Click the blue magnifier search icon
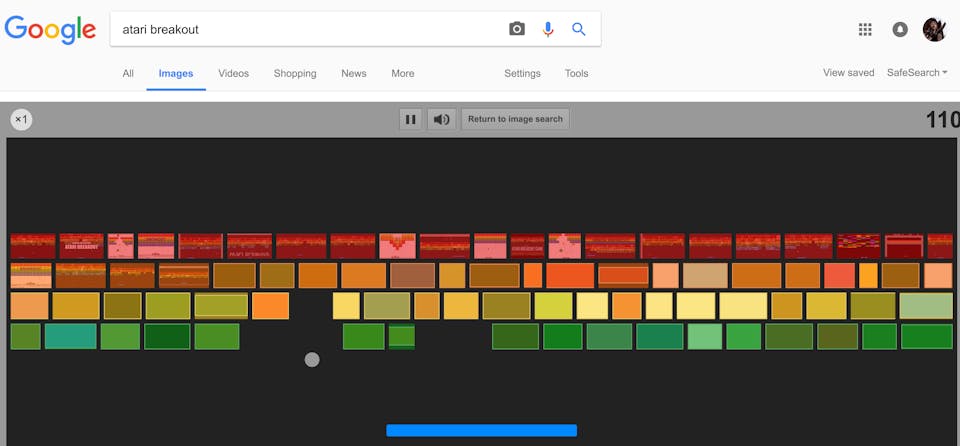 pos(579,29)
